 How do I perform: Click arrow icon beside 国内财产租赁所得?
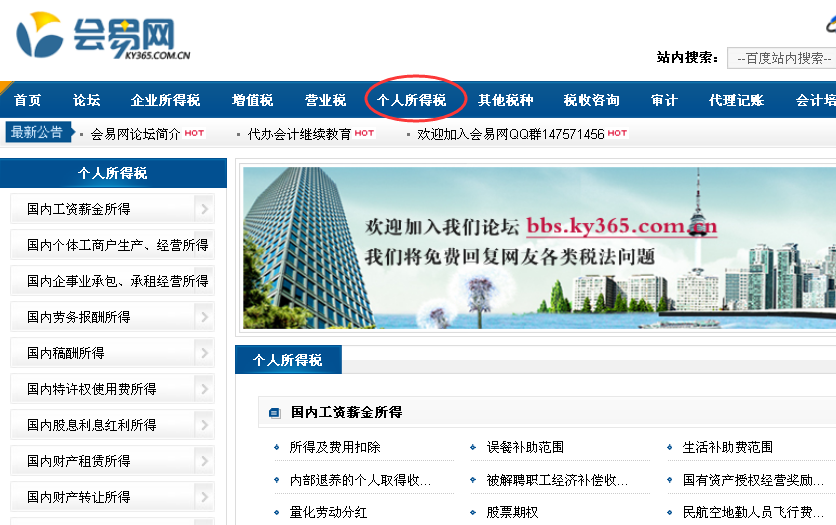tap(204, 461)
